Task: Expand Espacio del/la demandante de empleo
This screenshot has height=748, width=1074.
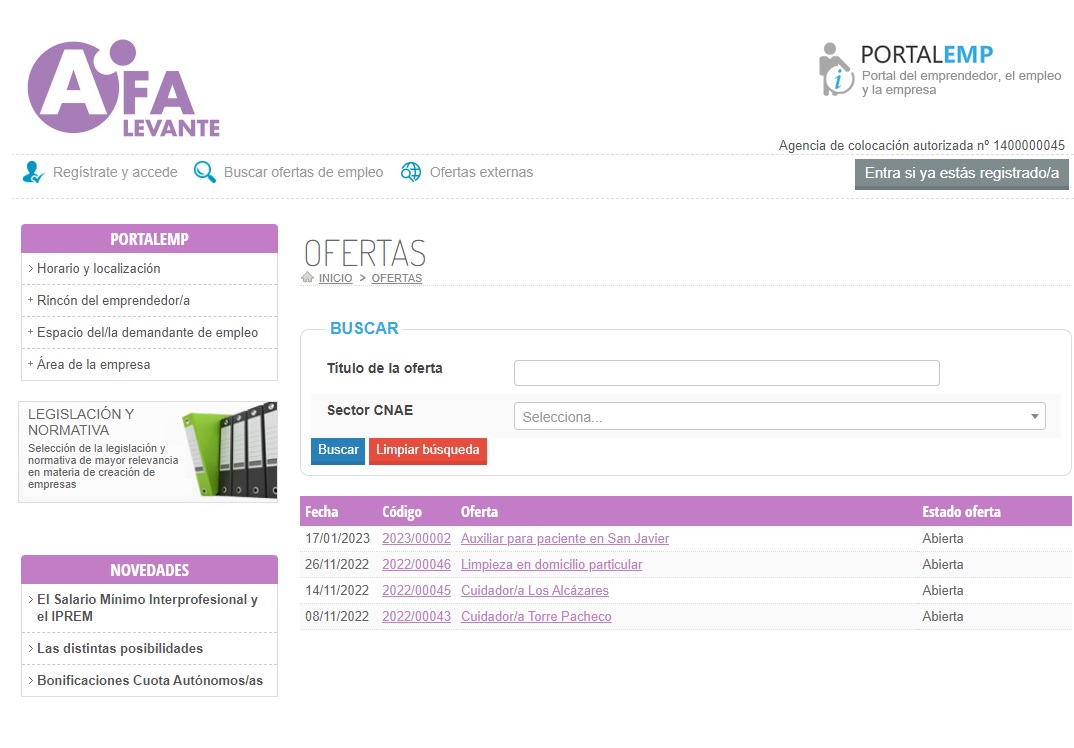Action: [147, 333]
